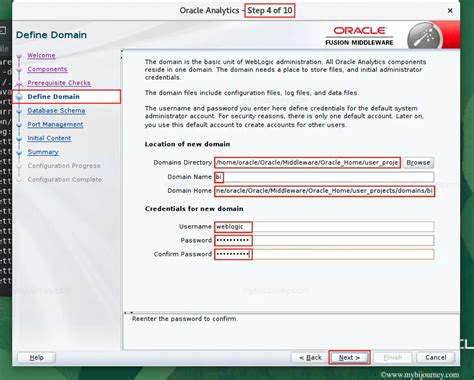Click the Summary step bullet icon
Screen dimensions: 474x380
[19, 152]
